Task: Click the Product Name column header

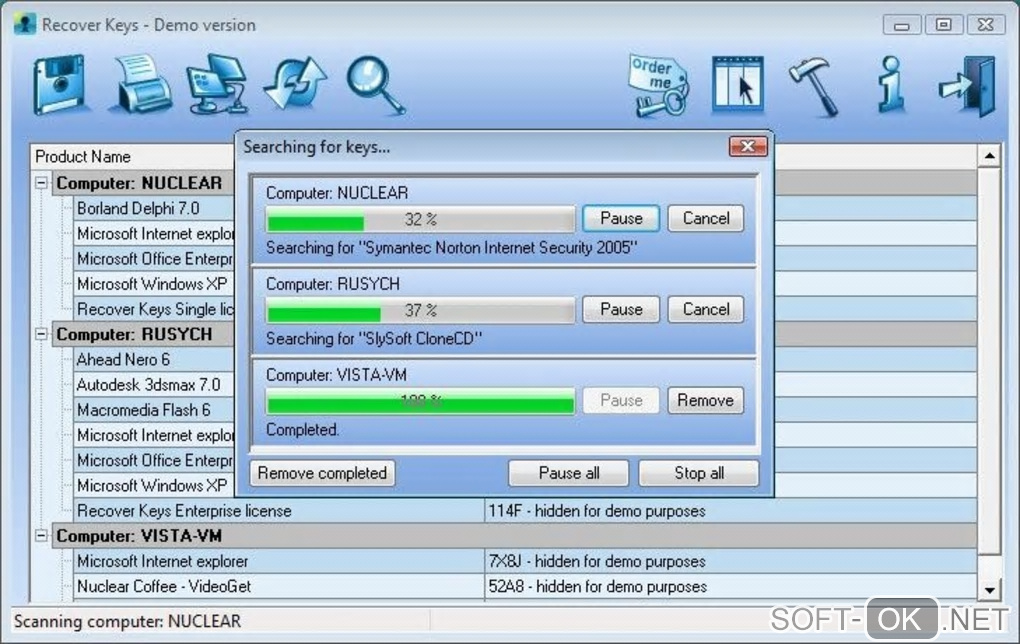Action: tap(133, 157)
